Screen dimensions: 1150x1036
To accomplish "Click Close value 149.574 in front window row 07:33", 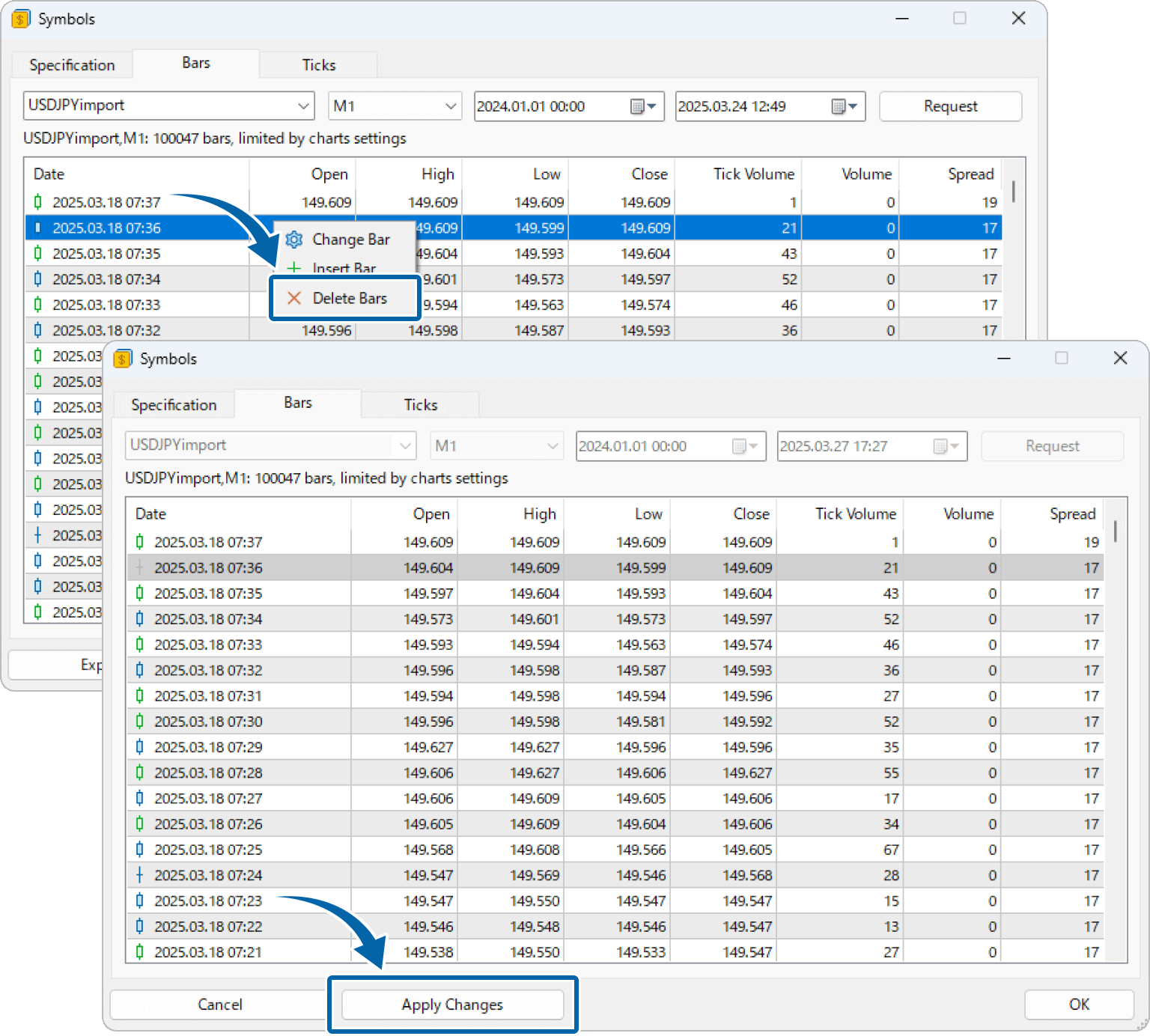I will [747, 645].
